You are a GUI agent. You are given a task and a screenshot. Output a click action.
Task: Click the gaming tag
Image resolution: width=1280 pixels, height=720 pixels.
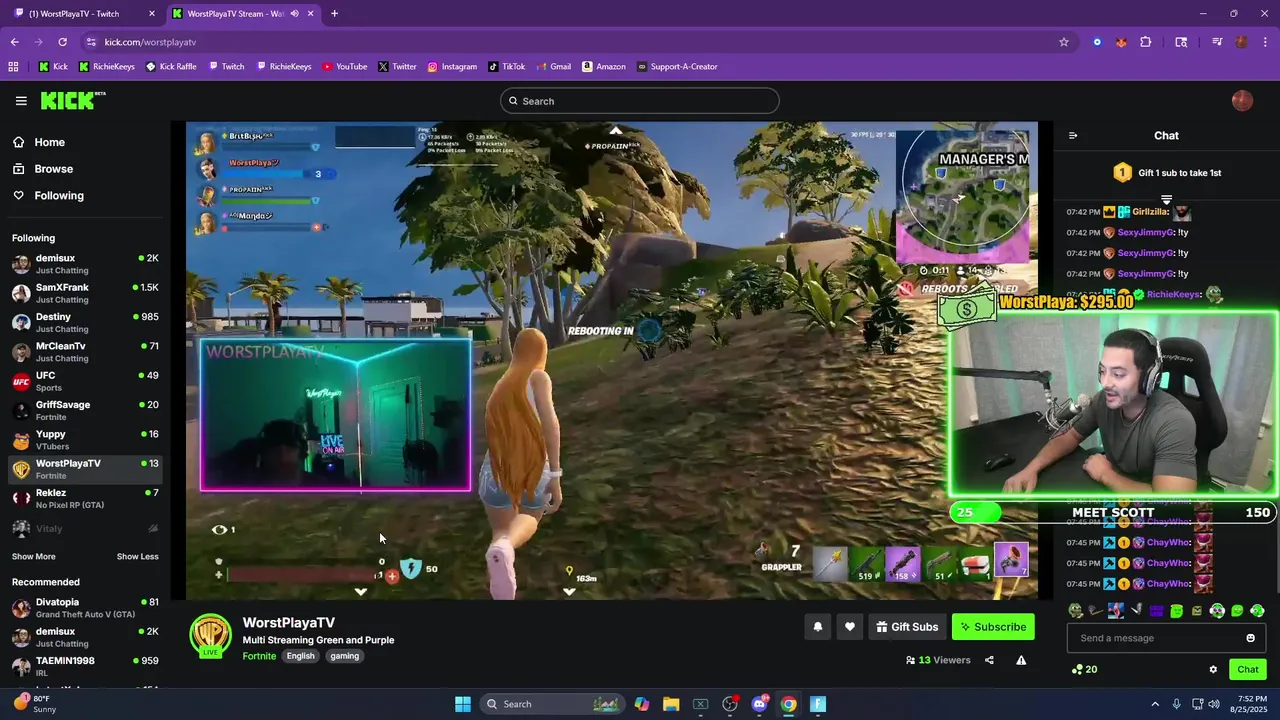click(x=345, y=656)
